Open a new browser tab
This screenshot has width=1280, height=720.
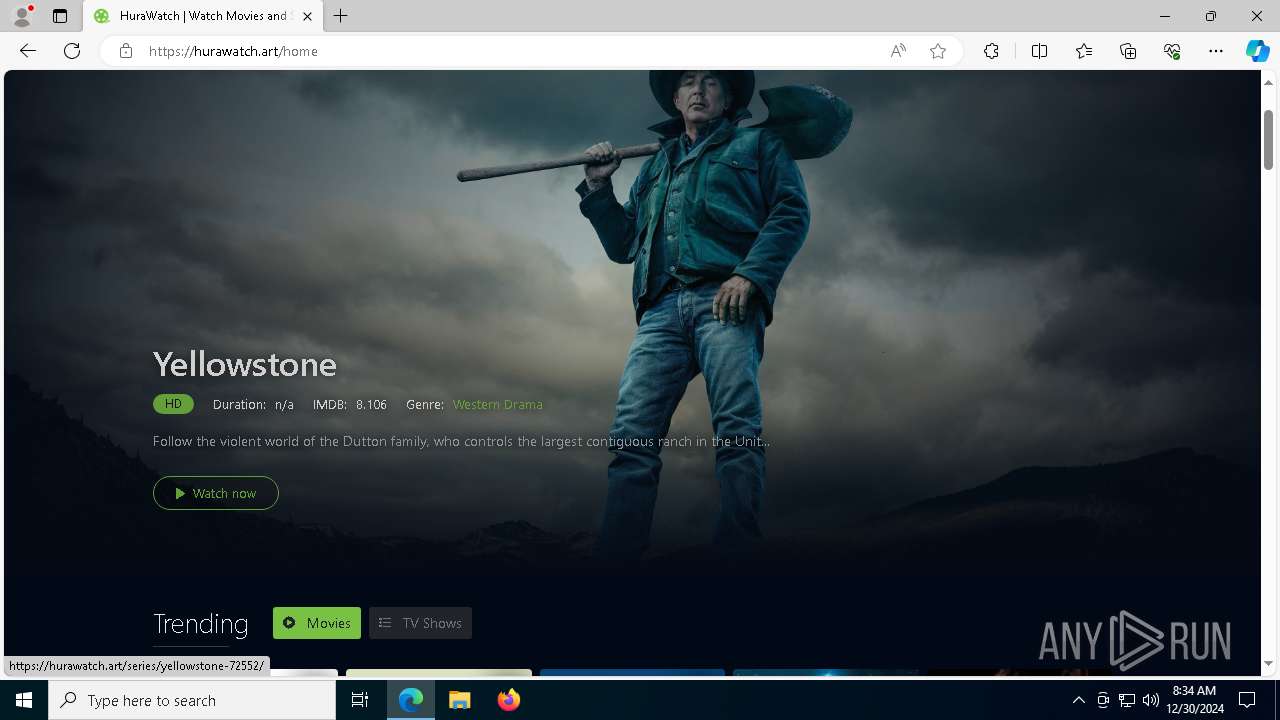coord(341,16)
